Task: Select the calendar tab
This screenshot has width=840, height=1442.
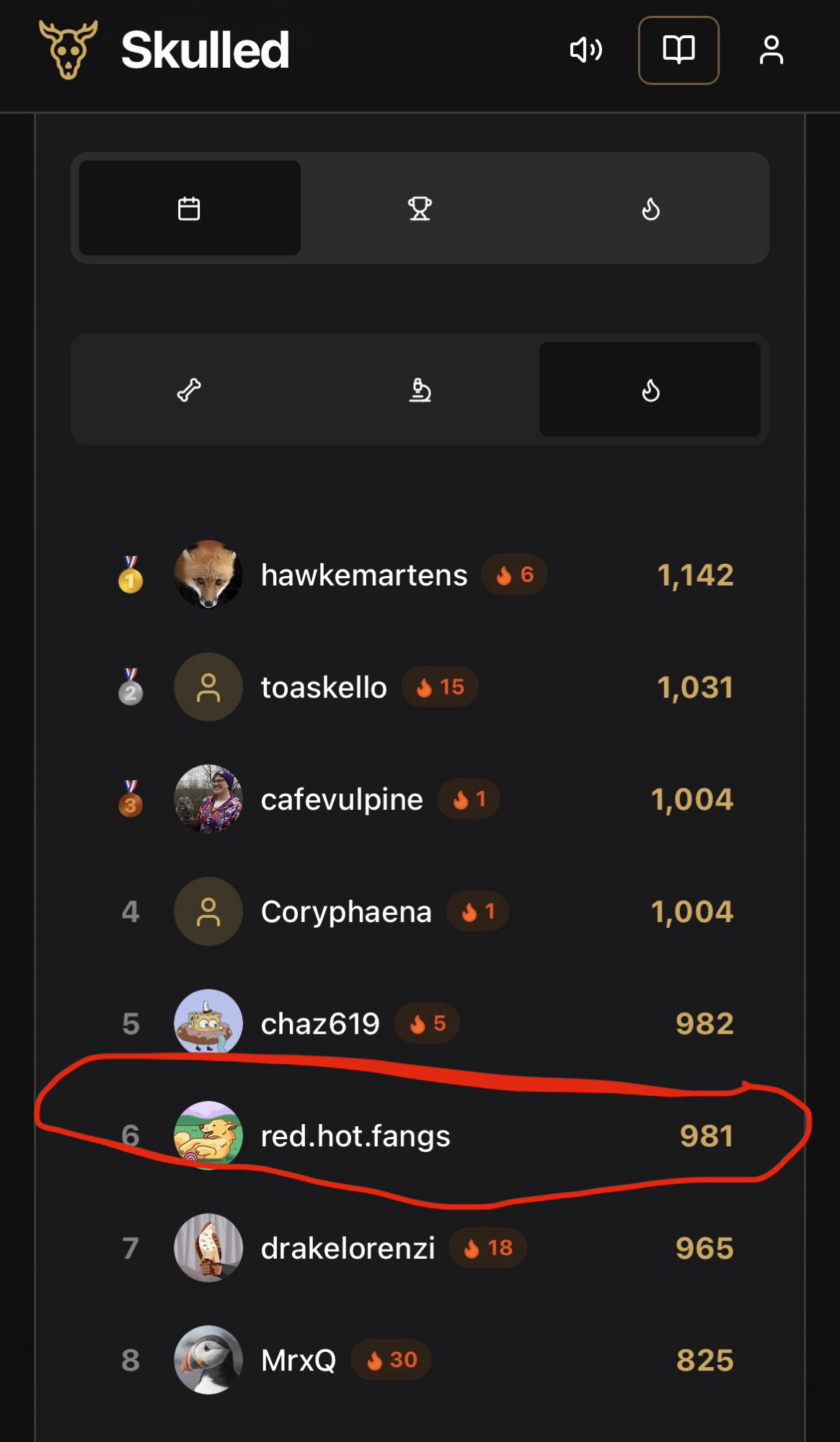Action: [x=189, y=208]
